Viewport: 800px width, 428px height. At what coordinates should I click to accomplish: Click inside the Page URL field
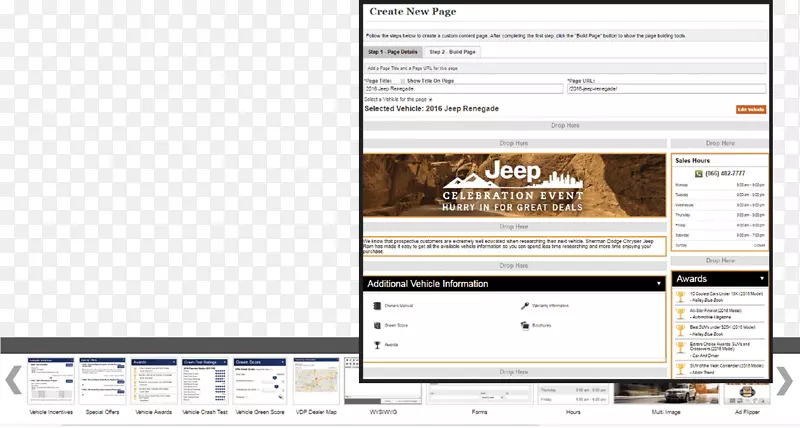coord(666,89)
